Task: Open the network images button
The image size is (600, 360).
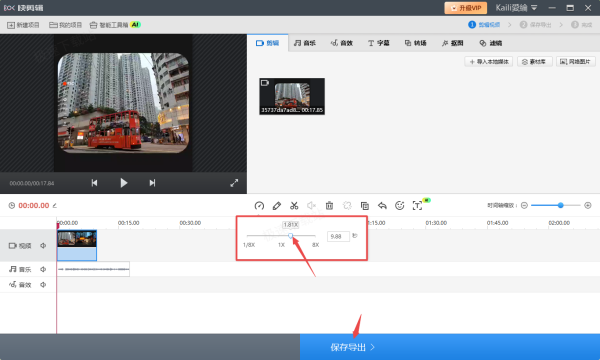Action: click(576, 62)
